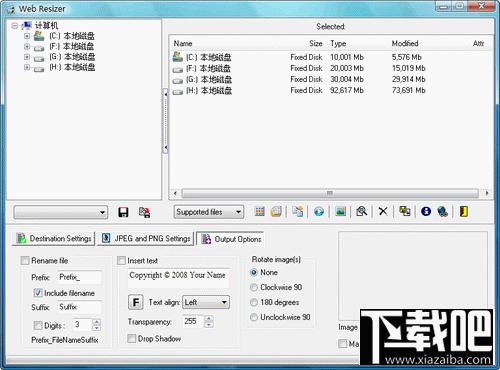The width and height of the screenshot is (500, 370).
Task: Click the delete profile icon beside the floppy
Action: tap(144, 212)
